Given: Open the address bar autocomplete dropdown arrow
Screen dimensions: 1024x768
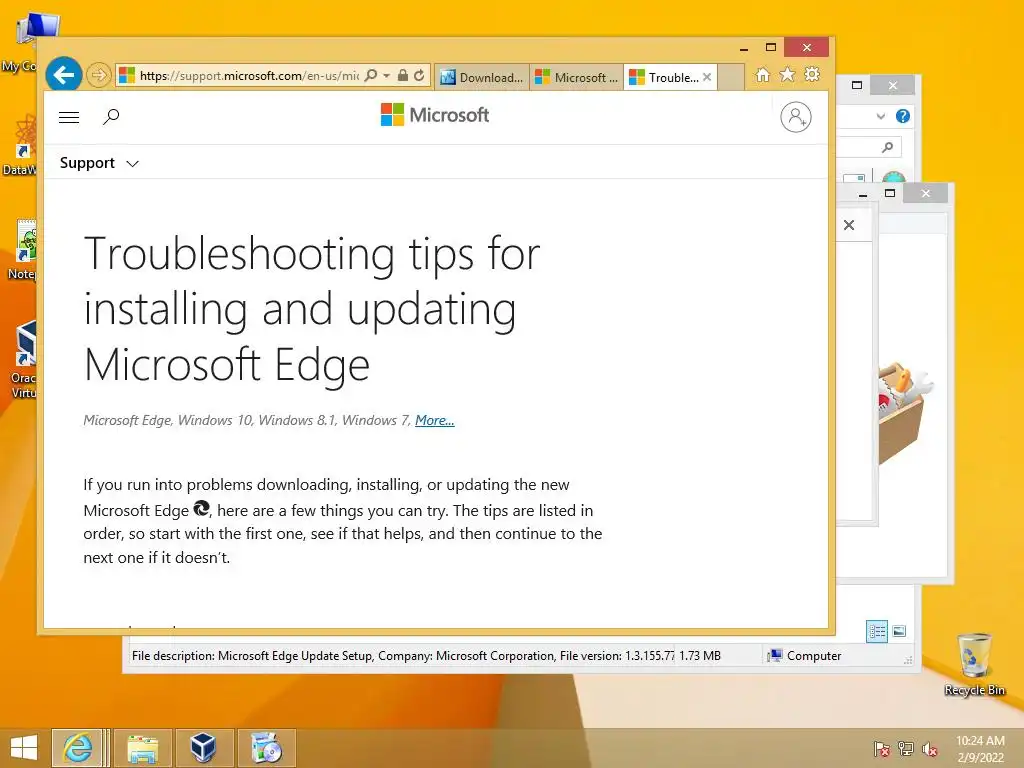Looking at the screenshot, I should [387, 76].
